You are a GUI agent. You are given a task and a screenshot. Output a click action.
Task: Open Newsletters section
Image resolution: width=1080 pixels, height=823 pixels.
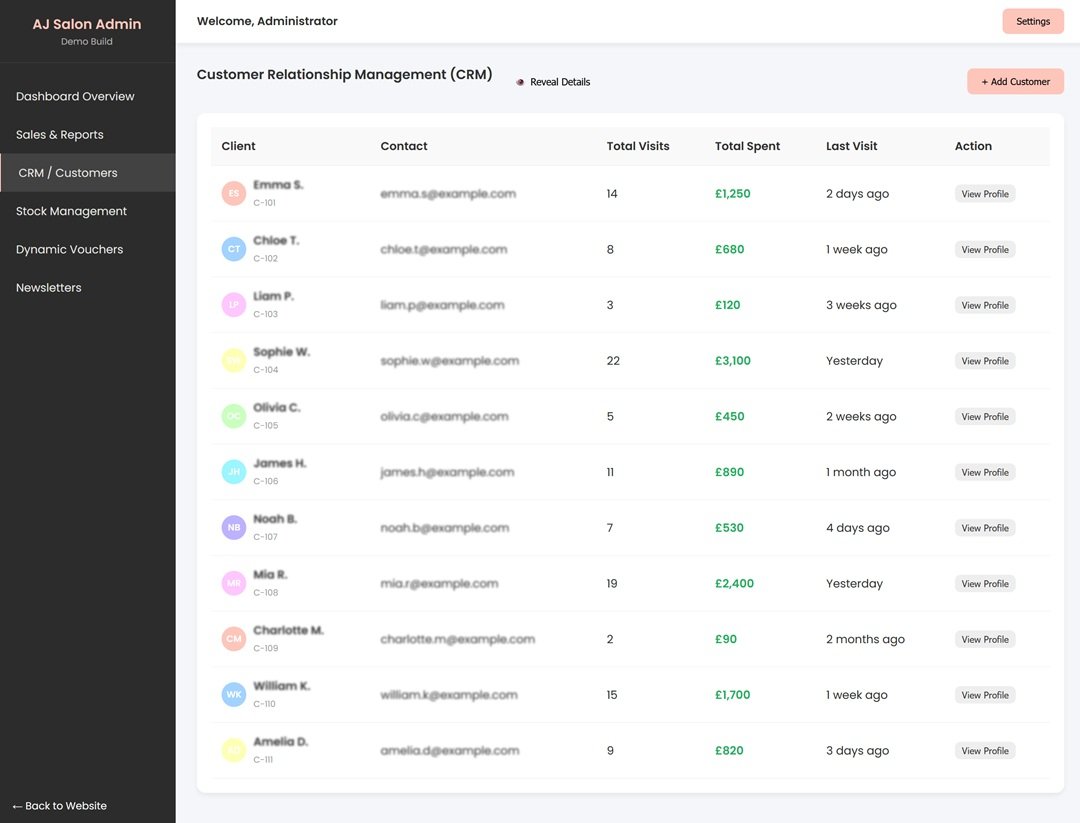click(x=87, y=288)
